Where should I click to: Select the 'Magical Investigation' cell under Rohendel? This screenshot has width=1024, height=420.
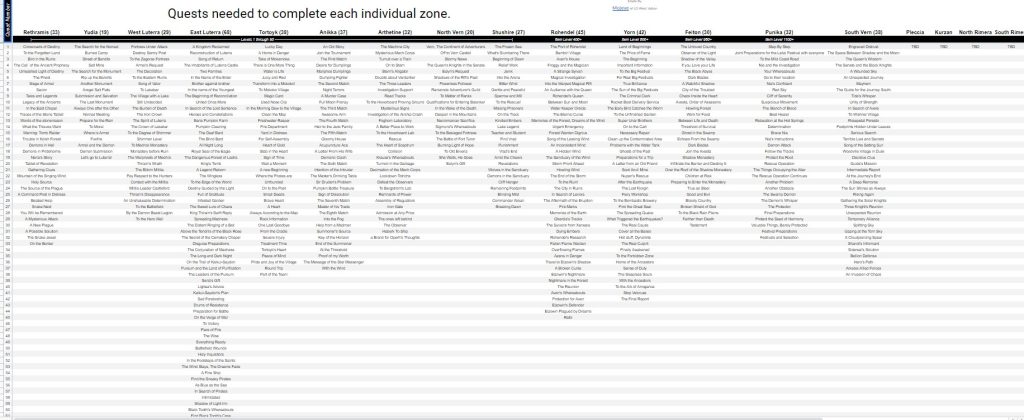pyautogui.click(x=568, y=78)
